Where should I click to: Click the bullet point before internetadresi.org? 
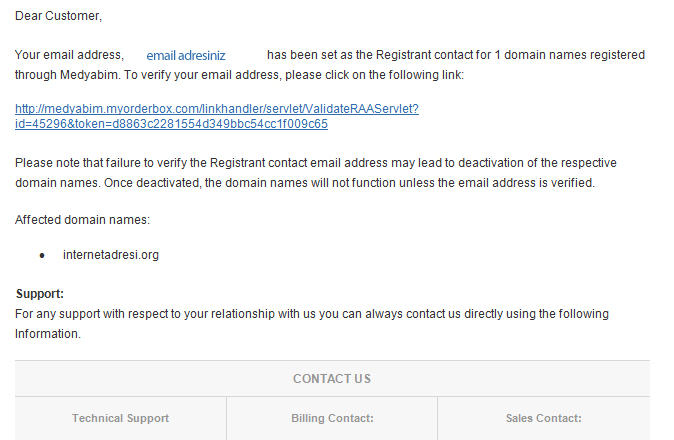(42, 256)
